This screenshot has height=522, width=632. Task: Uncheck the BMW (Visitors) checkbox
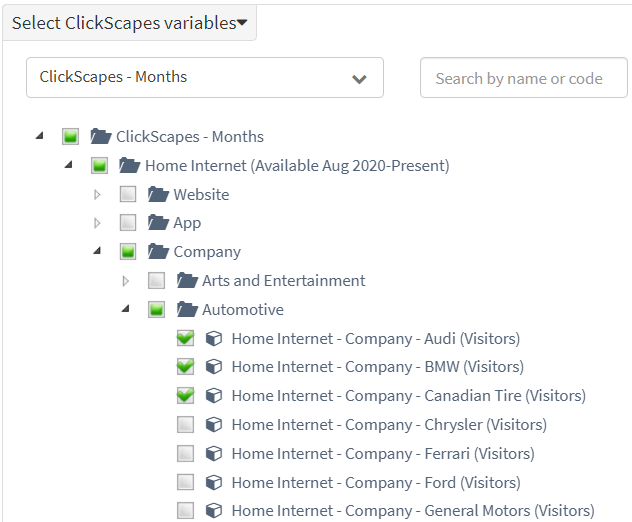pos(185,366)
